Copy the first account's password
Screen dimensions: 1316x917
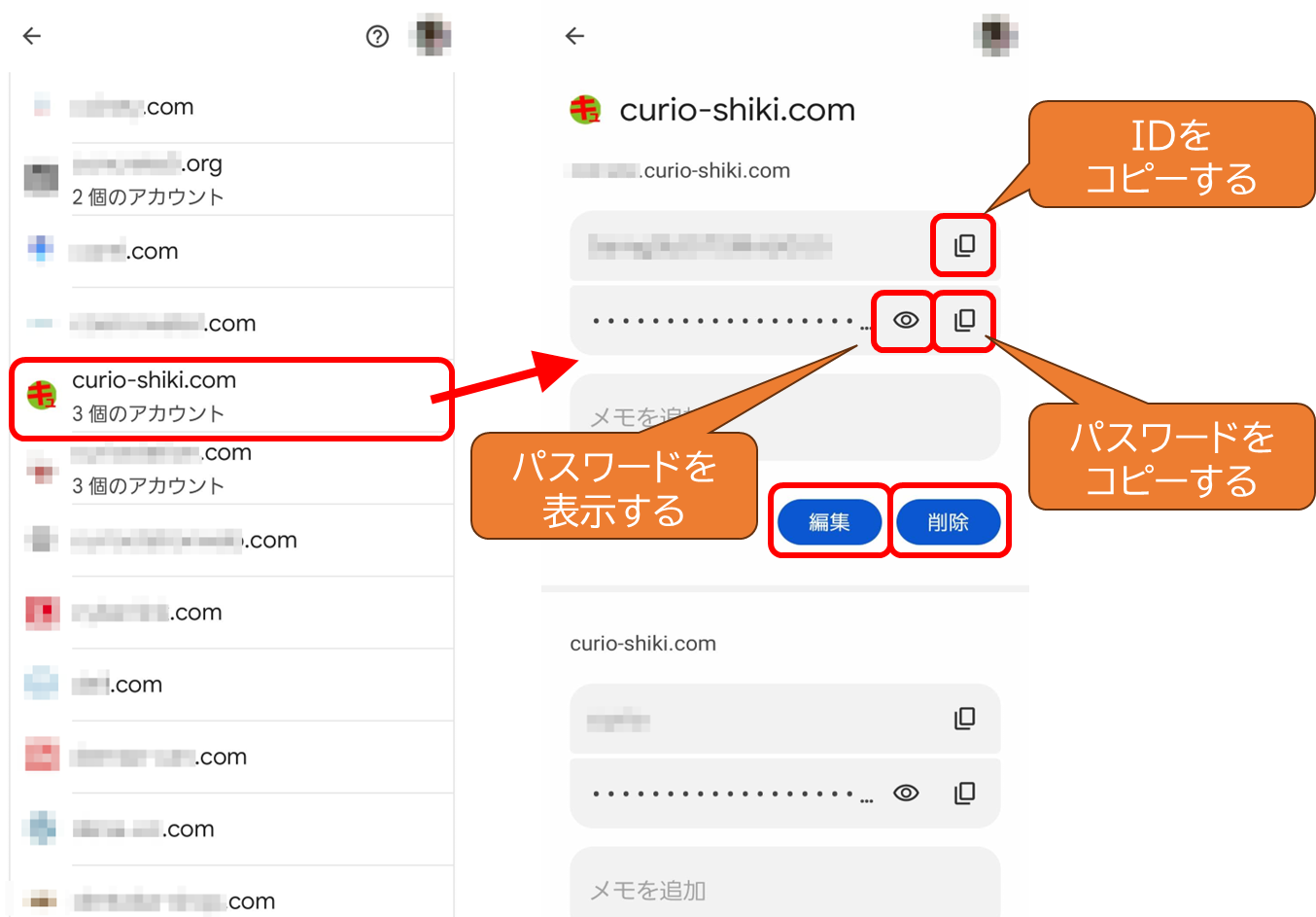pyautogui.click(x=964, y=320)
